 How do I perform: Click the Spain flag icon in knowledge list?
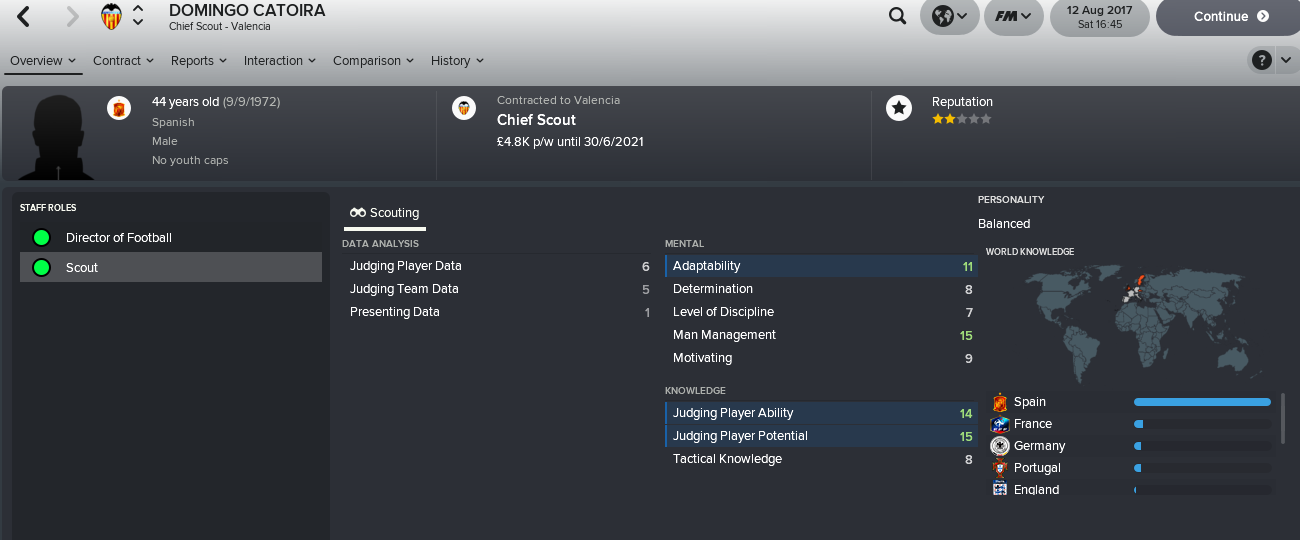point(999,402)
